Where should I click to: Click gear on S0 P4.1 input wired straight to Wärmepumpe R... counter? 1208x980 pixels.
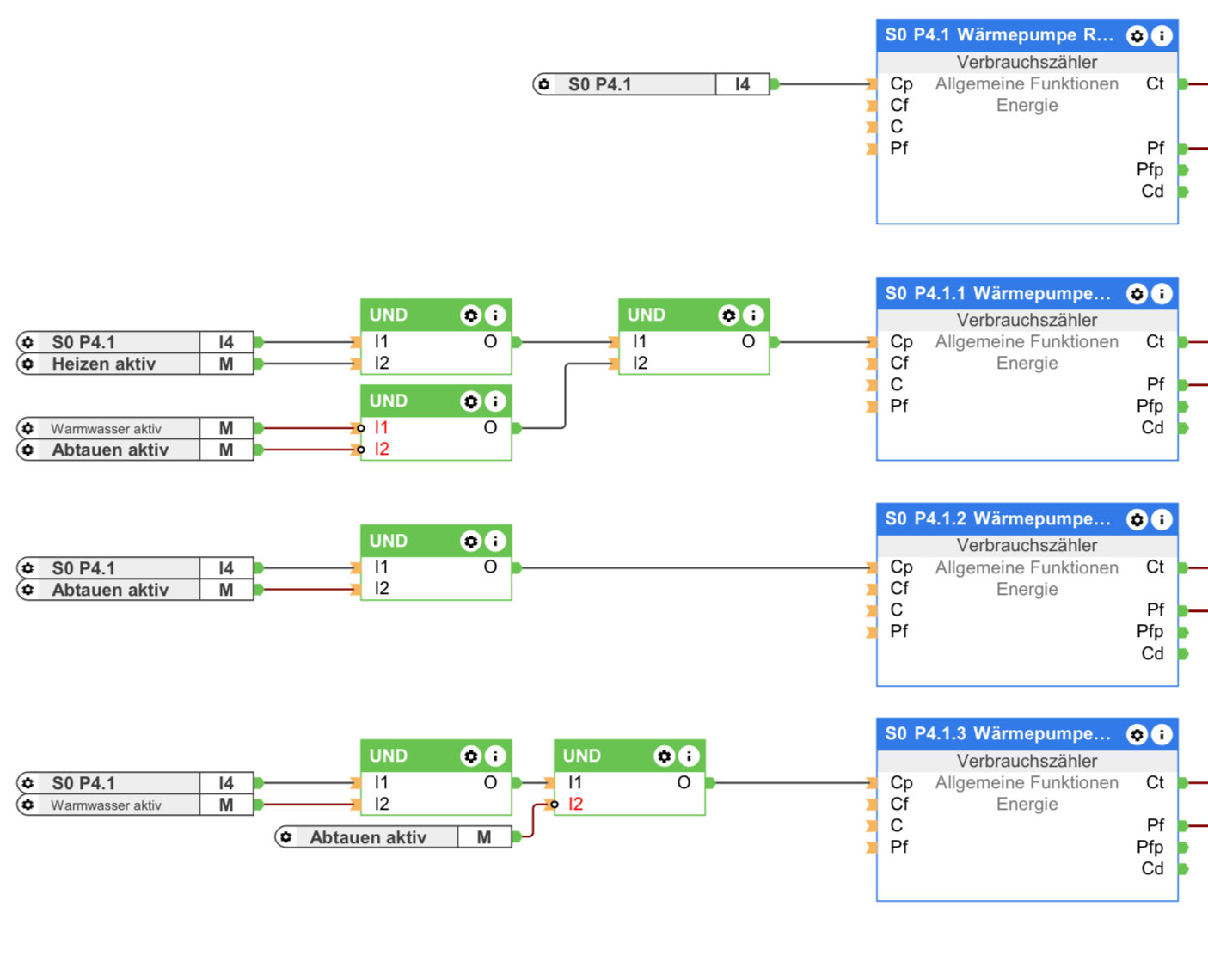[544, 84]
